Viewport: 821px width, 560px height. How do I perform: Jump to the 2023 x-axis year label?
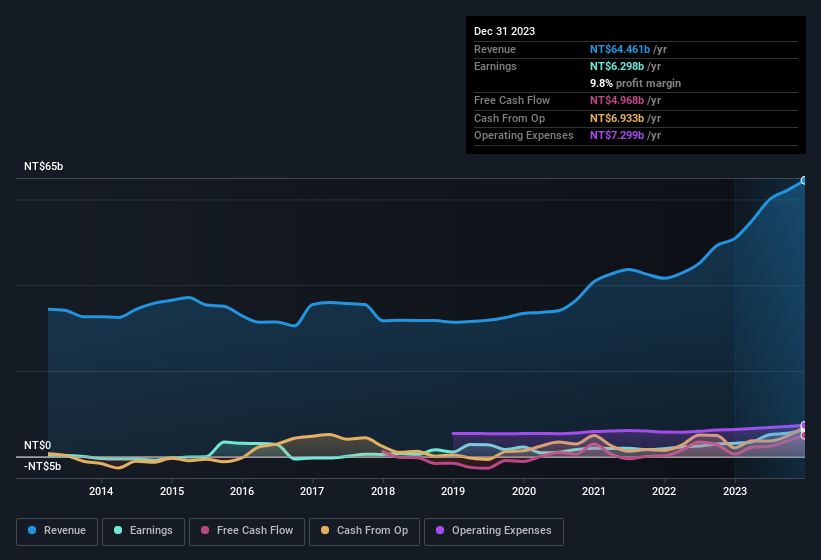[735, 490]
